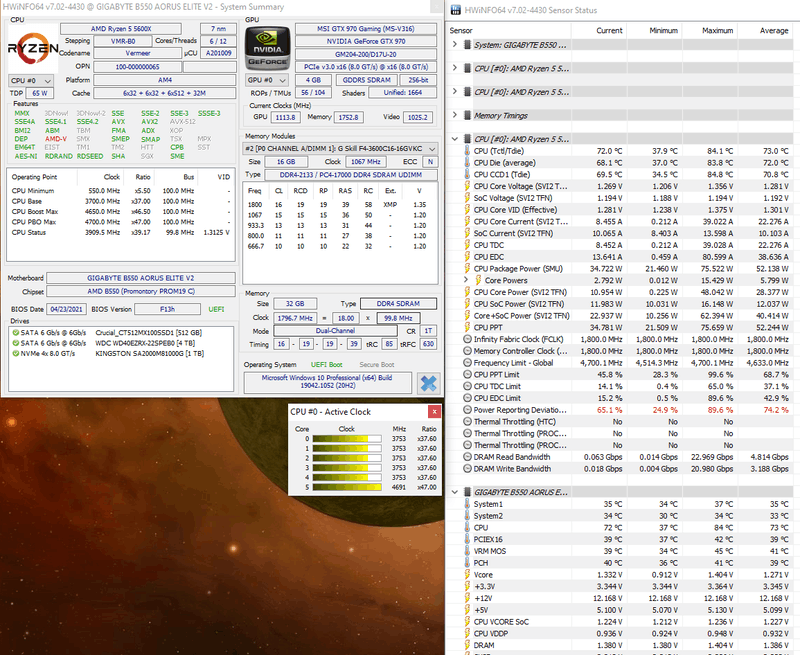Click circle icon beside DRAM Write Bandwidth
The height and width of the screenshot is (655, 800).
click(467, 469)
